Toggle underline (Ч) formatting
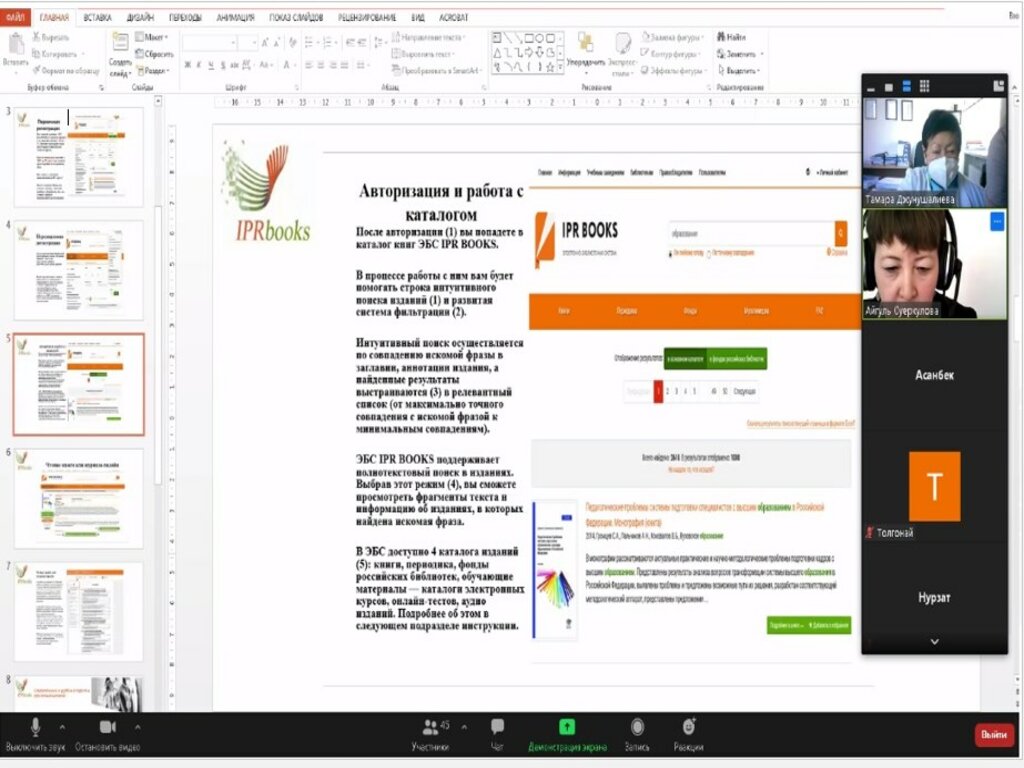The image size is (1024, 768). click(x=212, y=65)
